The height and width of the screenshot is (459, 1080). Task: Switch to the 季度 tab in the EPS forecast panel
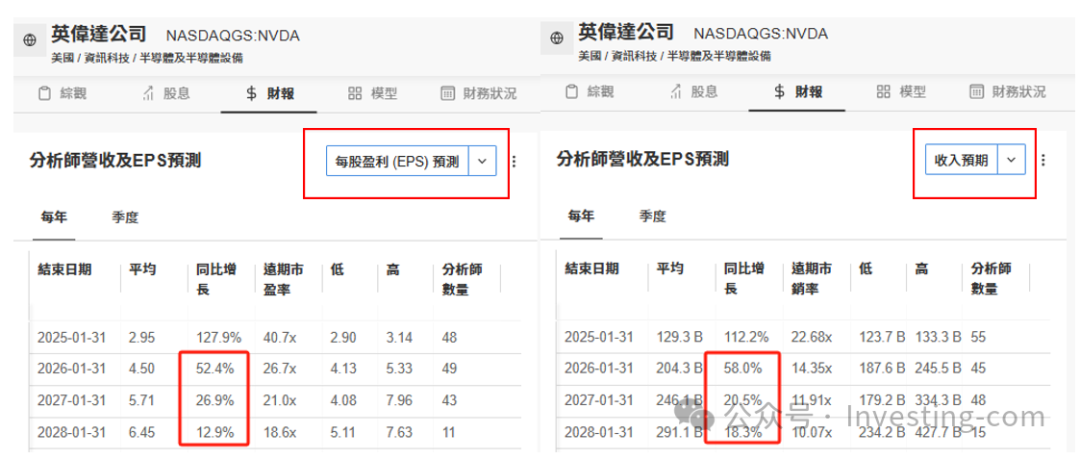(125, 217)
